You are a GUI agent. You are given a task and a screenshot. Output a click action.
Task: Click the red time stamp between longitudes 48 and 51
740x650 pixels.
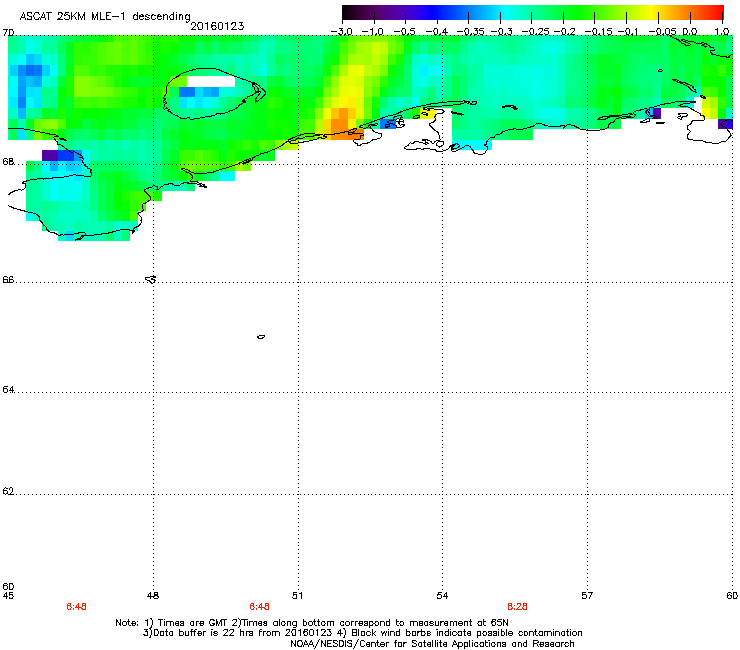click(260, 607)
